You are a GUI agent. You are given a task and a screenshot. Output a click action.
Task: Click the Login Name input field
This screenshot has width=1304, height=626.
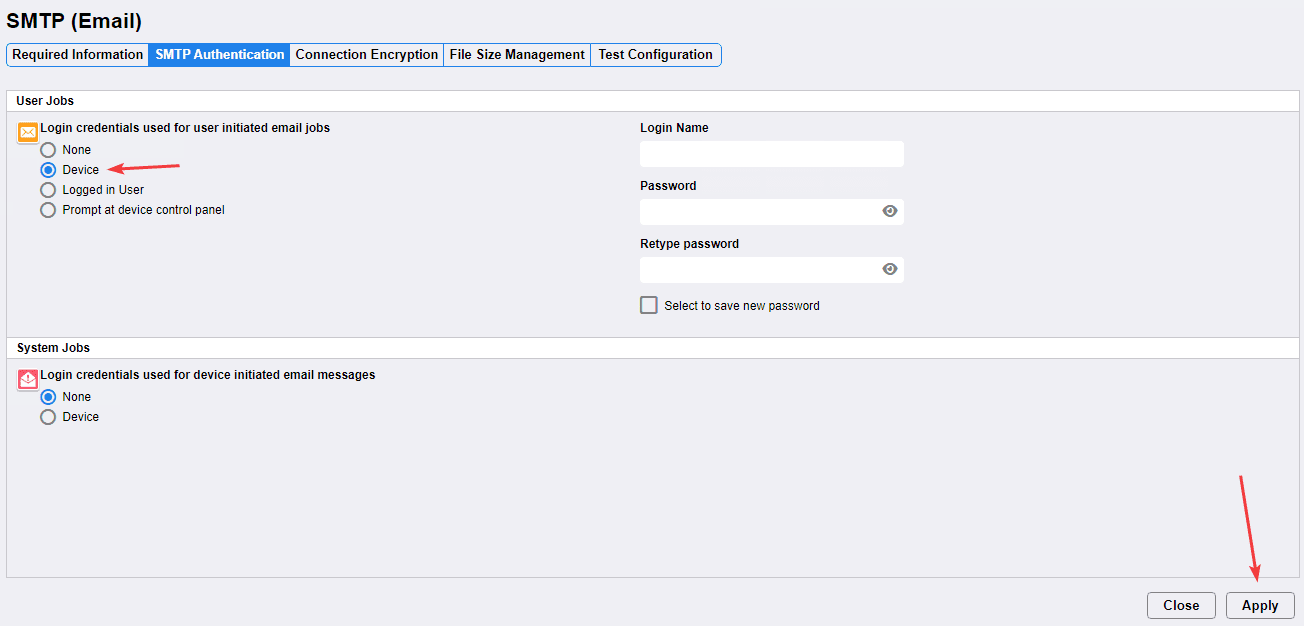click(x=771, y=154)
